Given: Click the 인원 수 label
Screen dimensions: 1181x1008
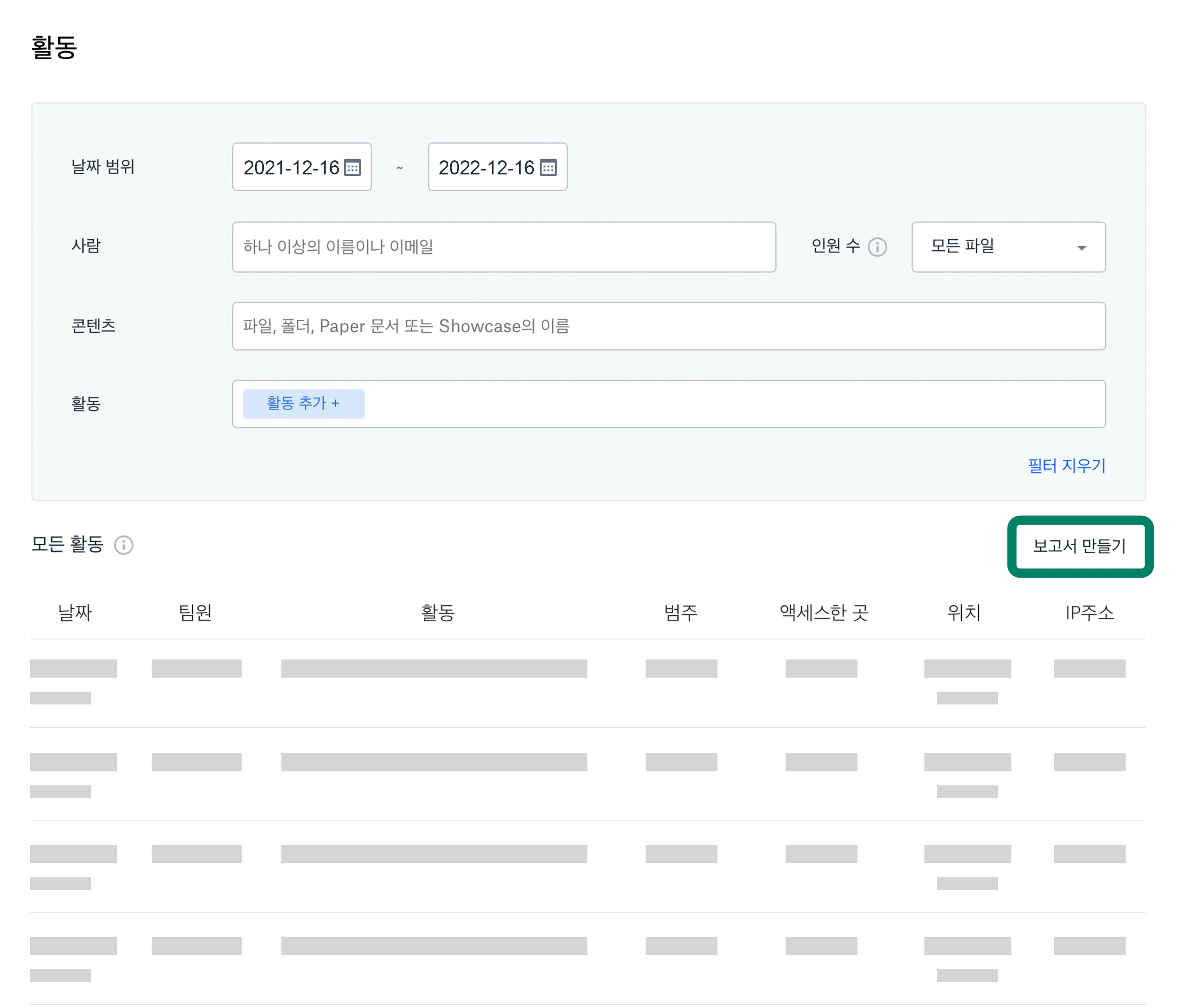Looking at the screenshot, I should (836, 246).
